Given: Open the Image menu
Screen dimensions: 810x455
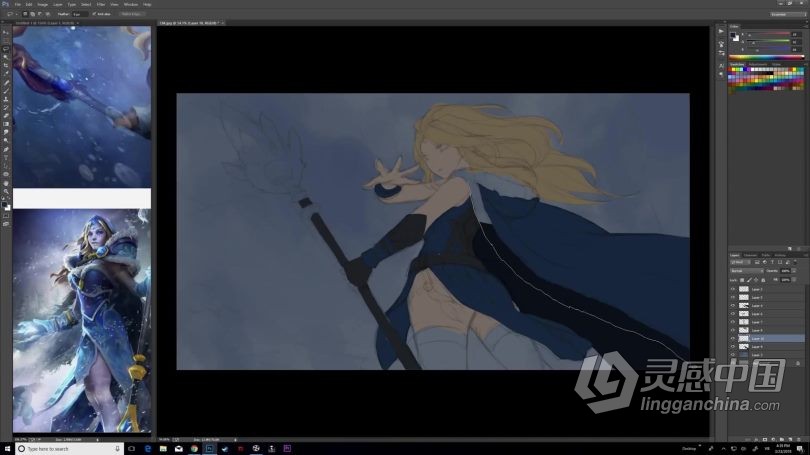Looking at the screenshot, I should point(43,4).
